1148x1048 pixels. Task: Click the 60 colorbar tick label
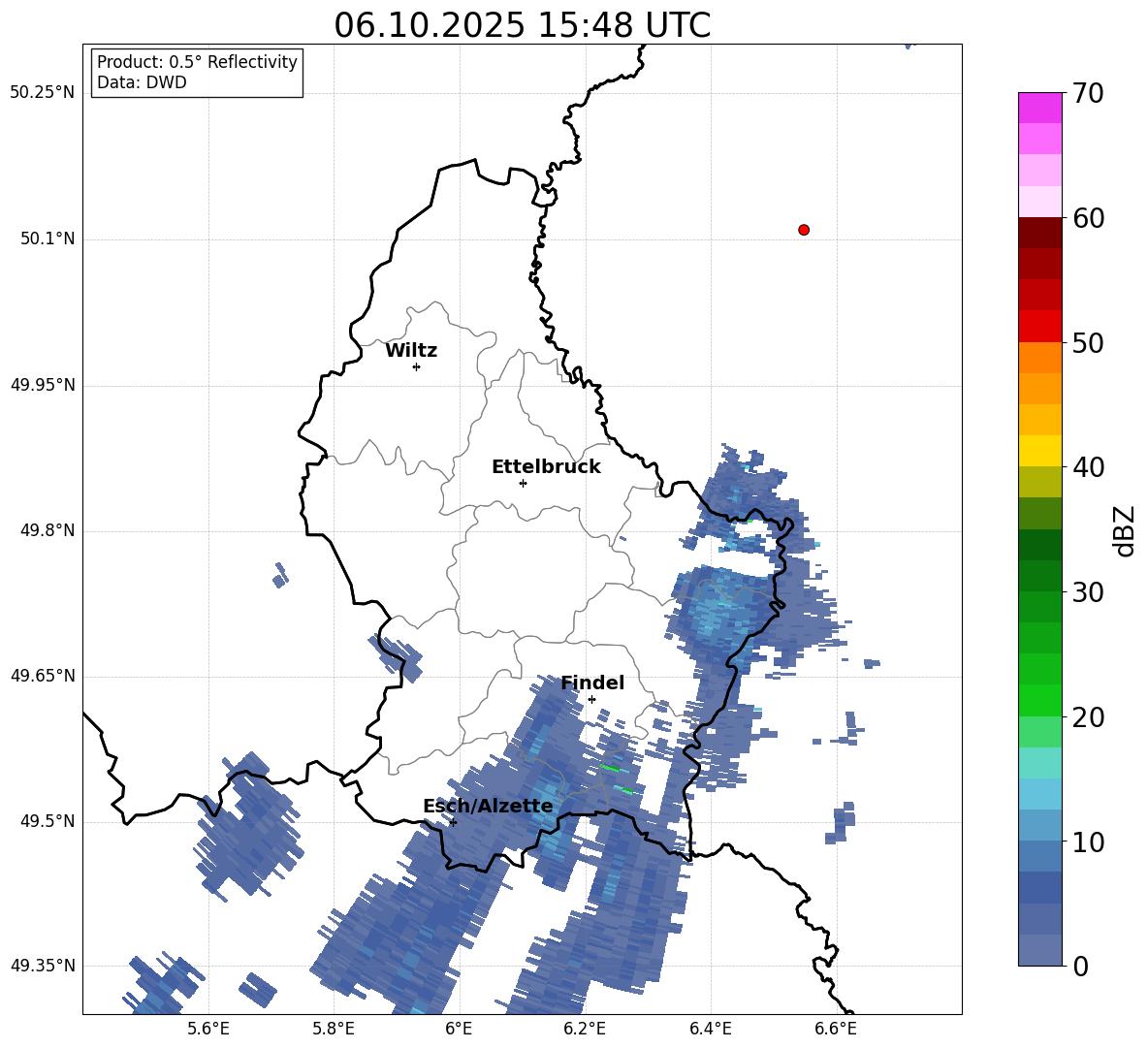(x=1087, y=218)
